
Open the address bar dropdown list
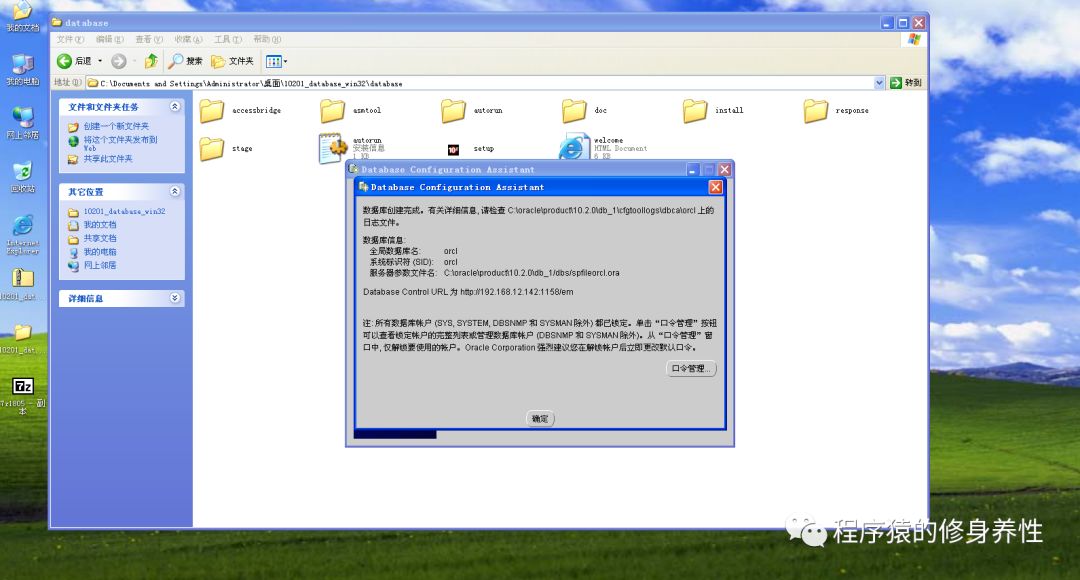[878, 81]
